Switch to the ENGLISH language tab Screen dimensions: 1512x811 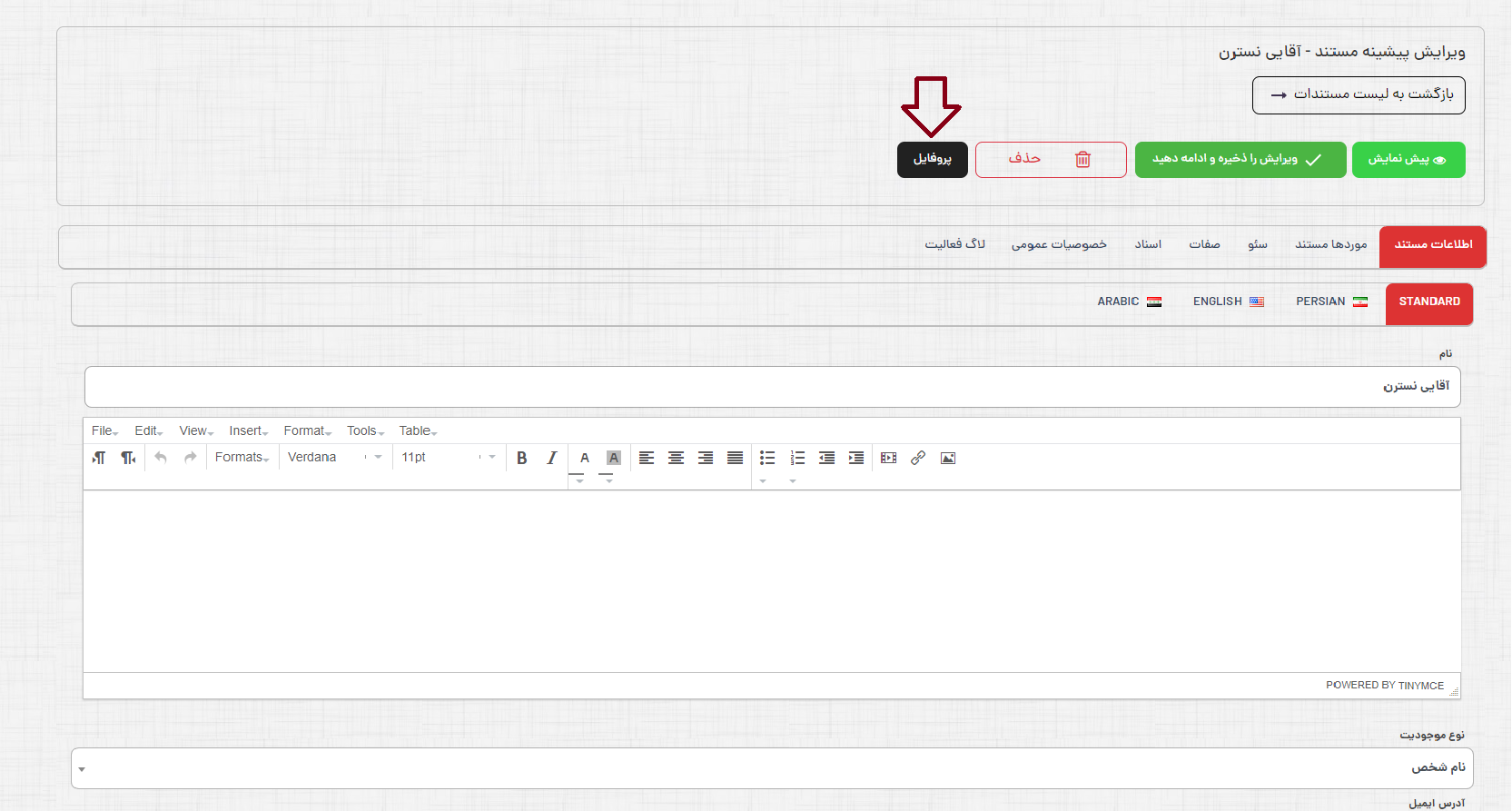pyautogui.click(x=1228, y=302)
